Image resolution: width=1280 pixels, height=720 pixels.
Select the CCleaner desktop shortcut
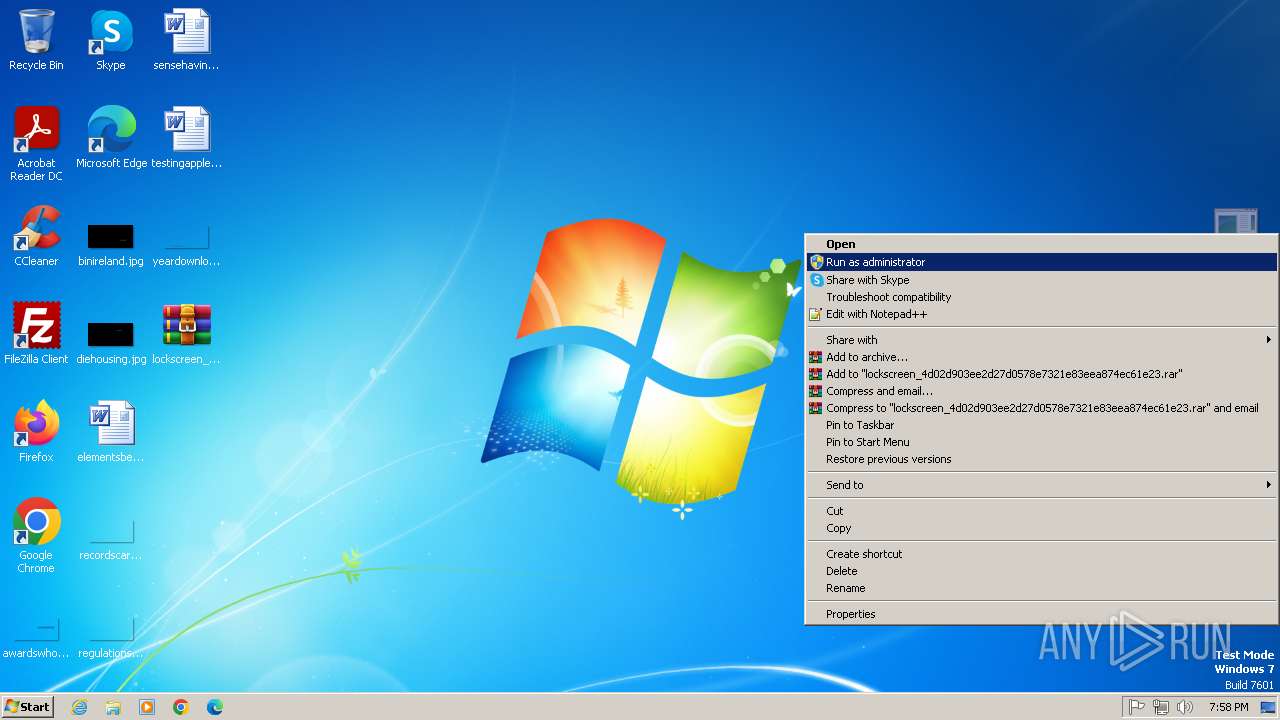pyautogui.click(x=36, y=236)
